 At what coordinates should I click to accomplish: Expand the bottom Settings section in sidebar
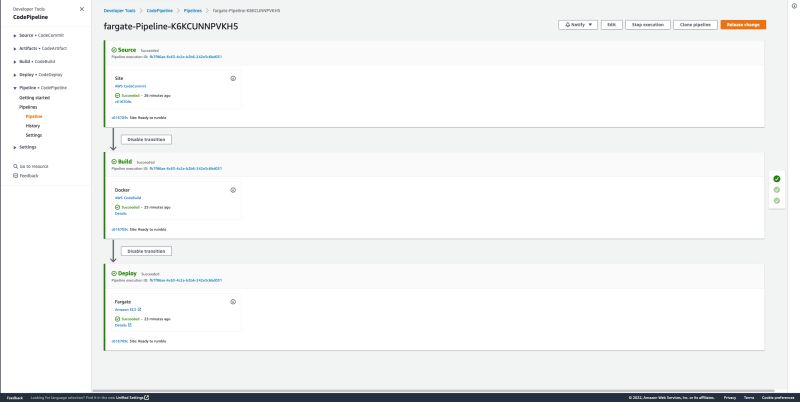[15, 147]
